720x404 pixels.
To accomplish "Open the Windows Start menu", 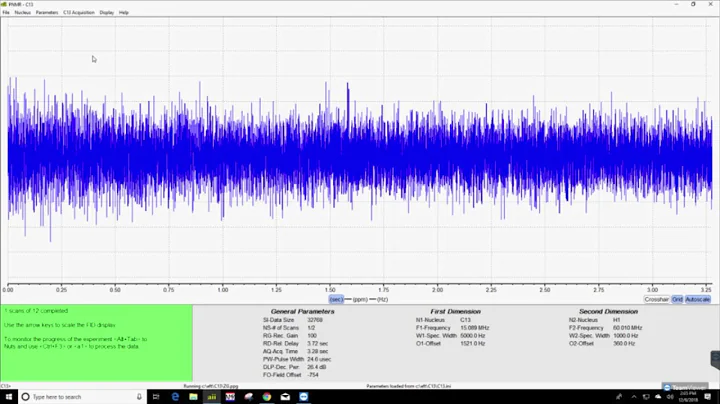I will (9, 397).
